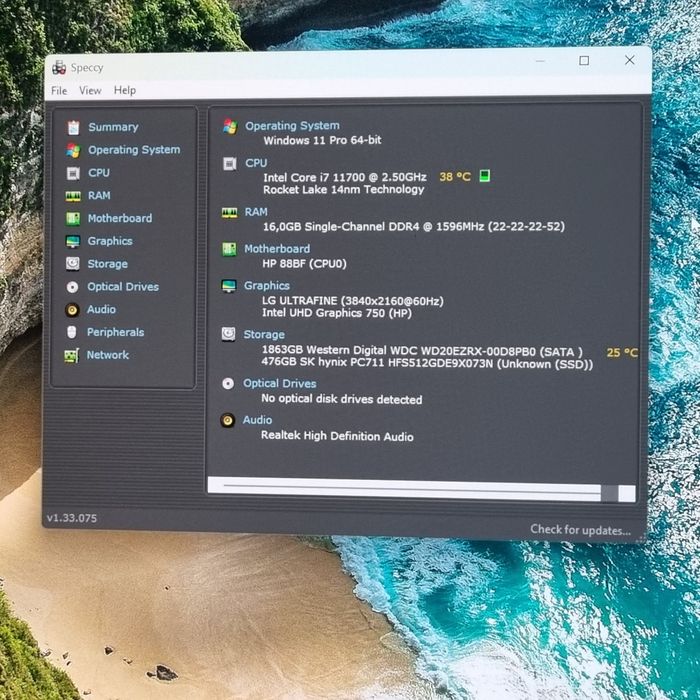Click the RAM icon in summary pane

point(229,213)
